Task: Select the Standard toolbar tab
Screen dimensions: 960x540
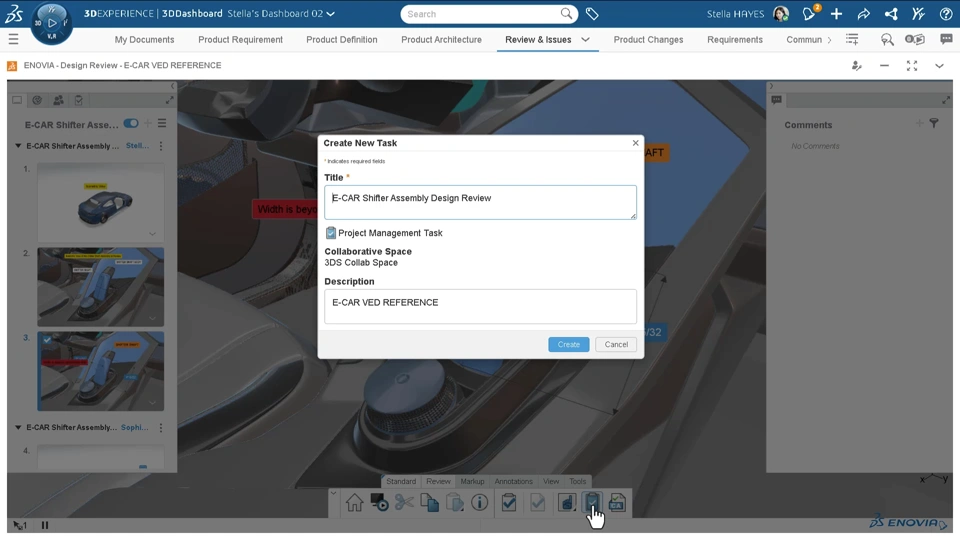Action: (401, 481)
